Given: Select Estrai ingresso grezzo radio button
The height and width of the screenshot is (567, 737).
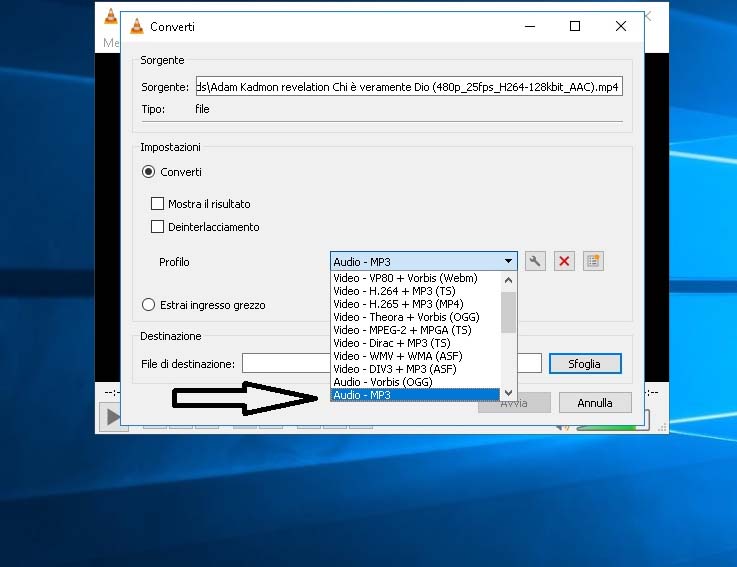Looking at the screenshot, I should pos(148,305).
